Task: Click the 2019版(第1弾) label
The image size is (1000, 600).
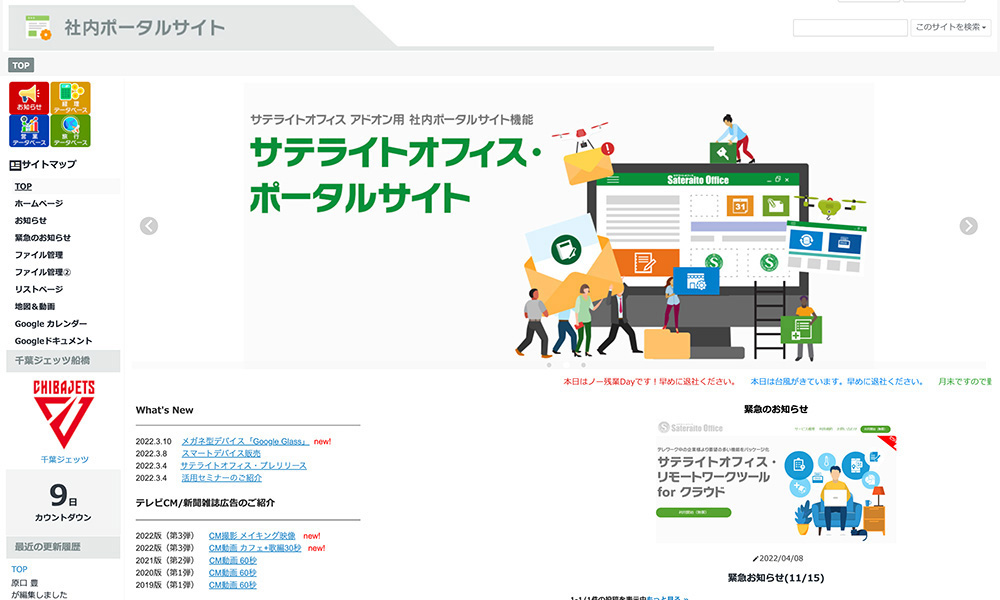Action: (x=165, y=585)
